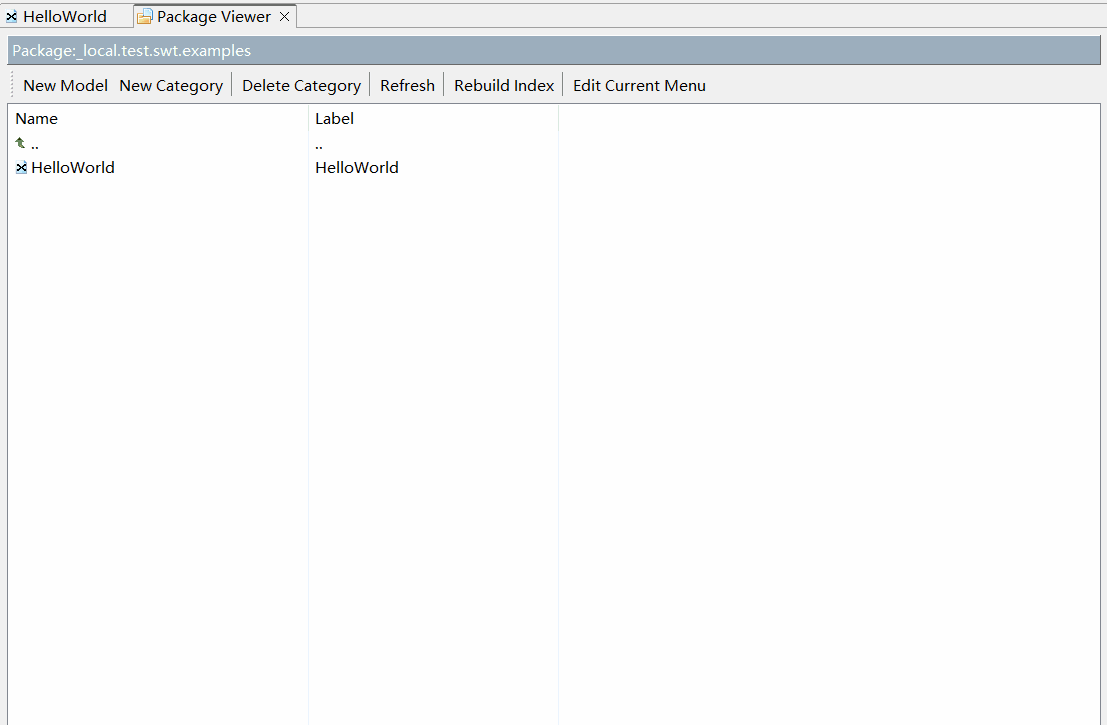Image resolution: width=1107 pixels, height=725 pixels.
Task: Click the up-arrow parent folder icon
Action: (x=20, y=143)
